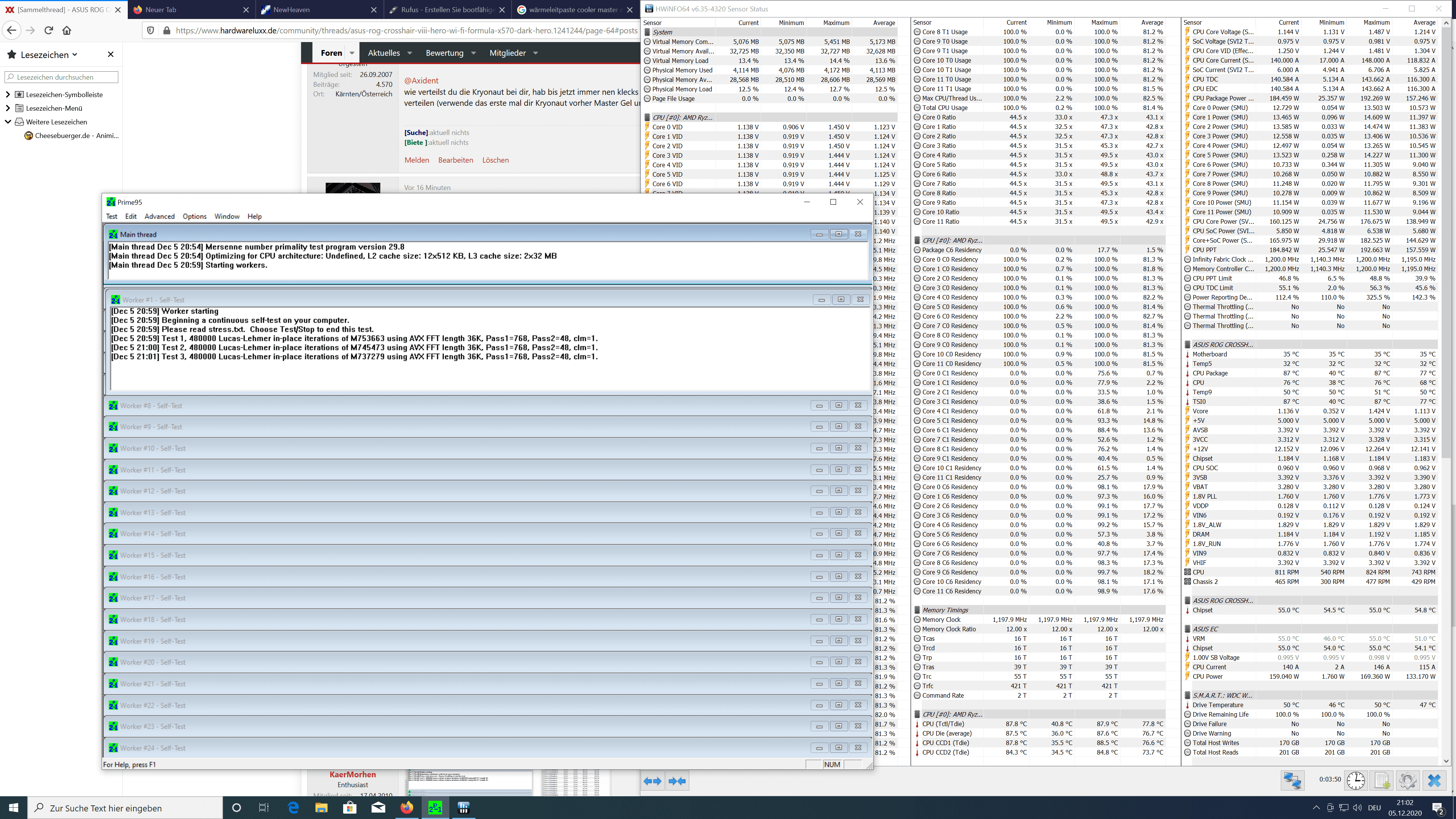
Task: Open the Prime95 Help menu
Action: (254, 217)
